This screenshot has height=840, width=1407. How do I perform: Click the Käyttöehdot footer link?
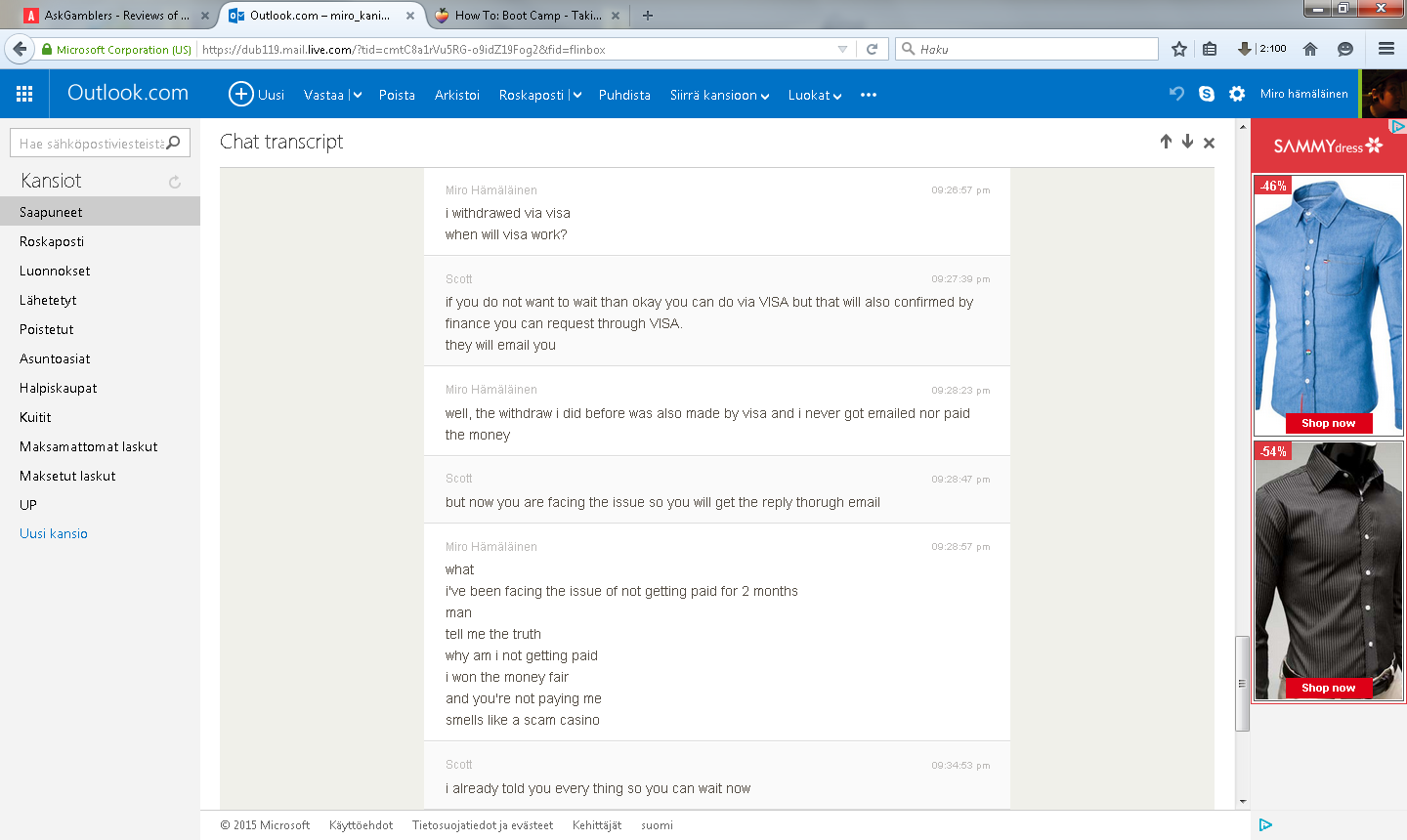361,825
